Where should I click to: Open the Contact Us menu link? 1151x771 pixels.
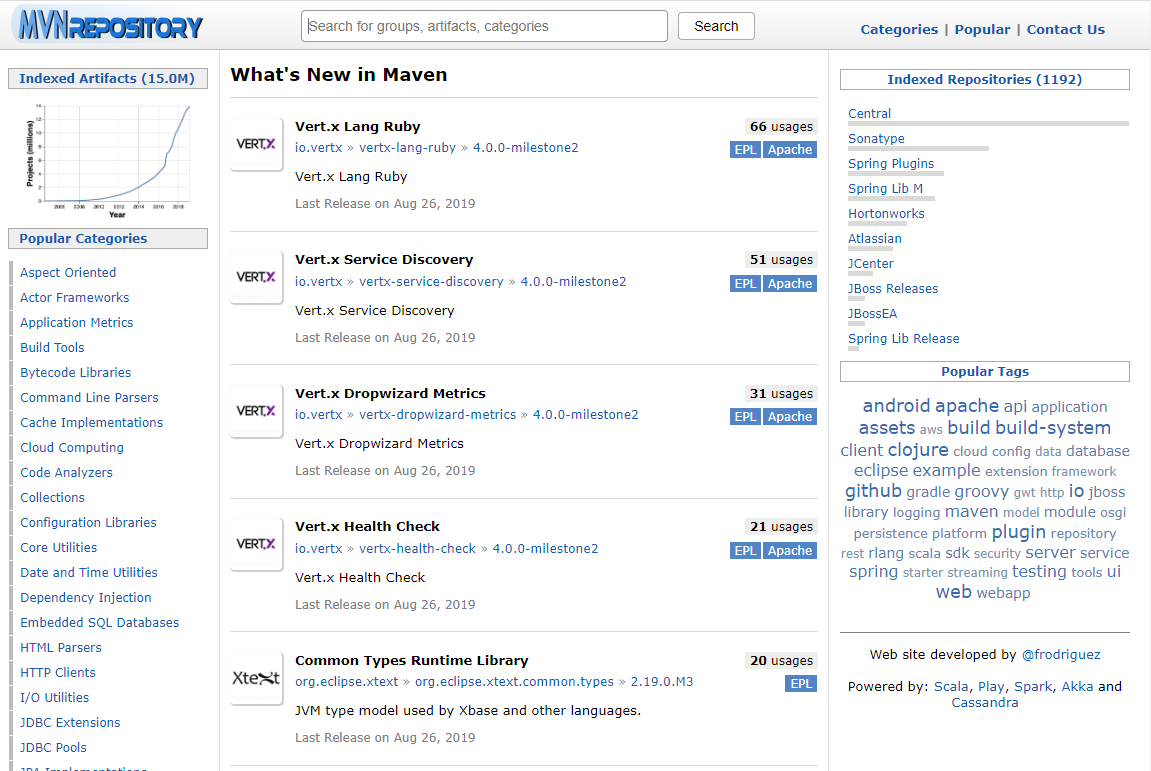coord(1065,29)
